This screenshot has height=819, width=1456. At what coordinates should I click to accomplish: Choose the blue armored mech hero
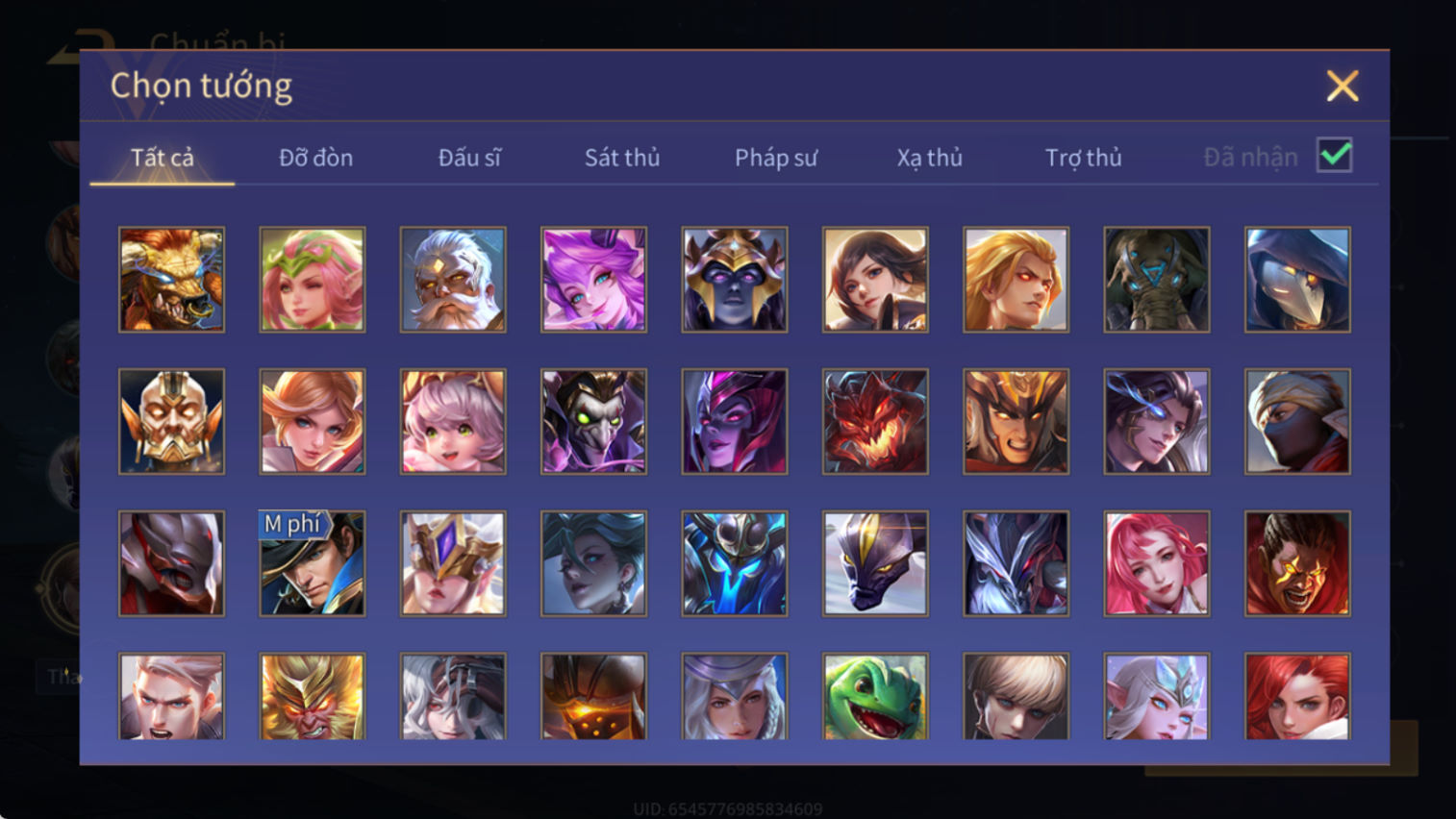[735, 563]
